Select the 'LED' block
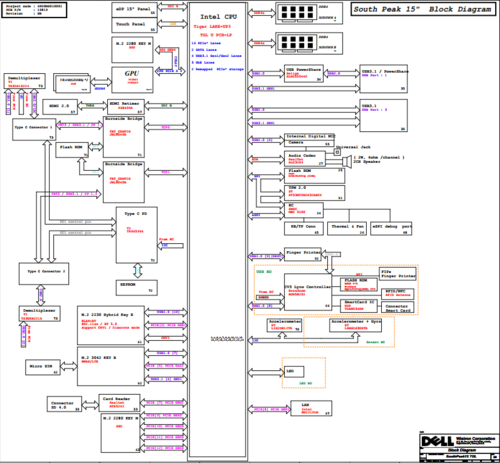This screenshot has width=500, height=463. pos(293,371)
